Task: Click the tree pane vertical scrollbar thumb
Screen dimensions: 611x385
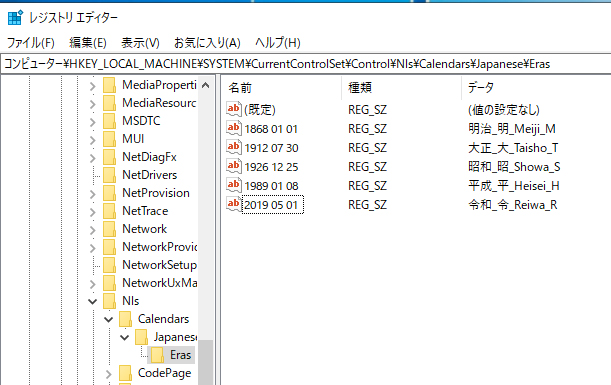Action: 206,362
